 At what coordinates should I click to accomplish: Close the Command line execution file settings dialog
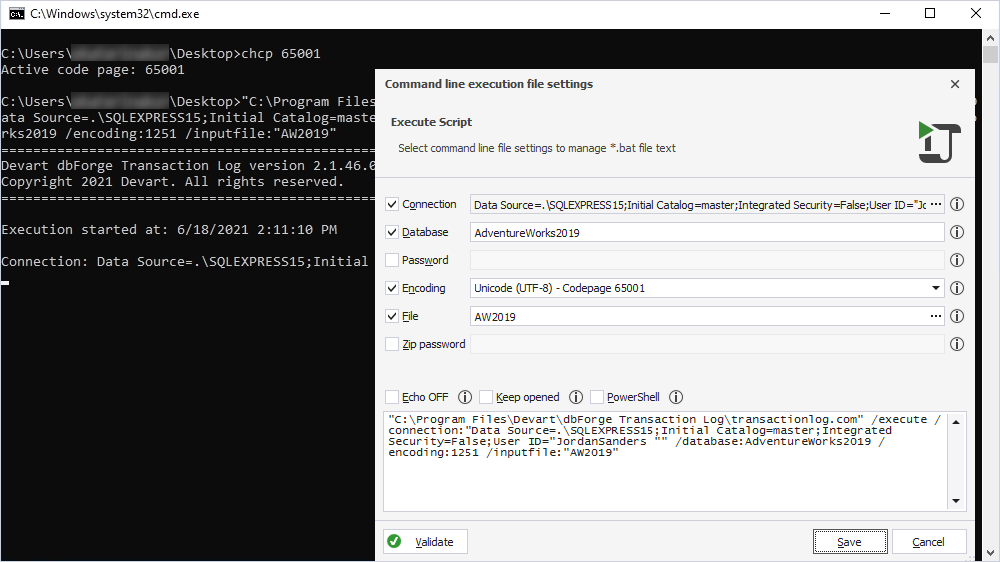pos(955,84)
